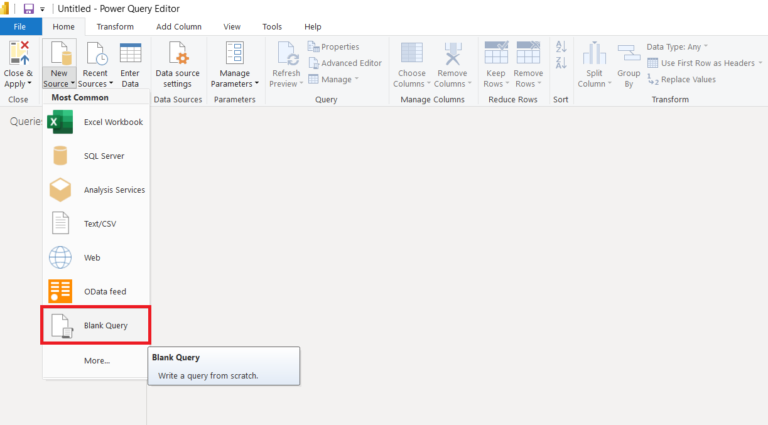768x425 pixels.
Task: Select Text/CSV source
Action: point(96,224)
